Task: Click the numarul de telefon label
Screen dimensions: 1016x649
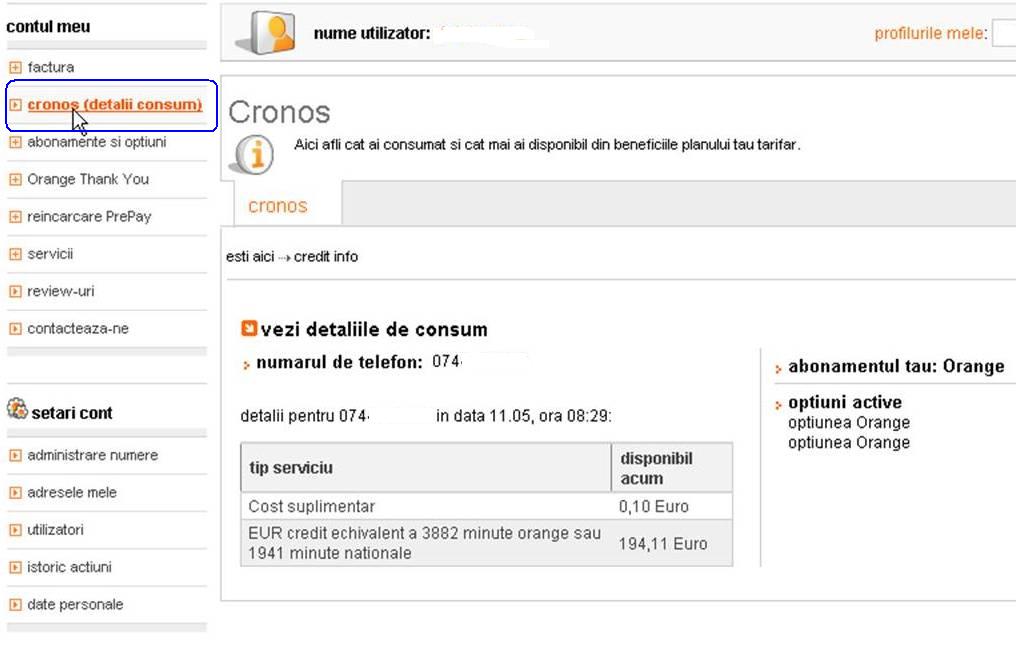Action: click(340, 362)
